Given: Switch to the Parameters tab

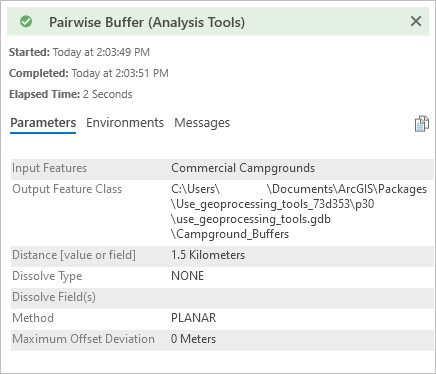Looking at the screenshot, I should 43,123.
